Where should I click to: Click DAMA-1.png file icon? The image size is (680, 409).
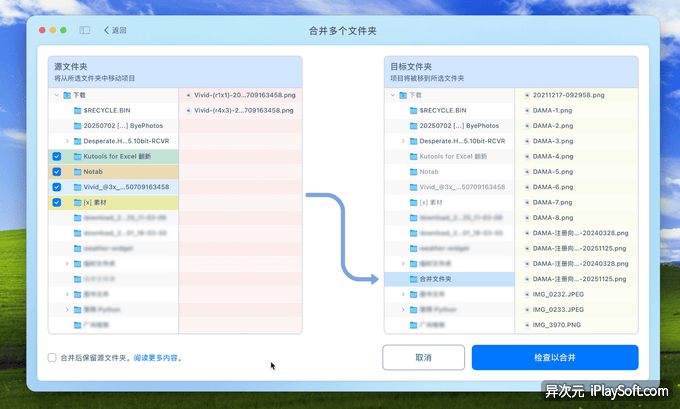[x=527, y=111]
